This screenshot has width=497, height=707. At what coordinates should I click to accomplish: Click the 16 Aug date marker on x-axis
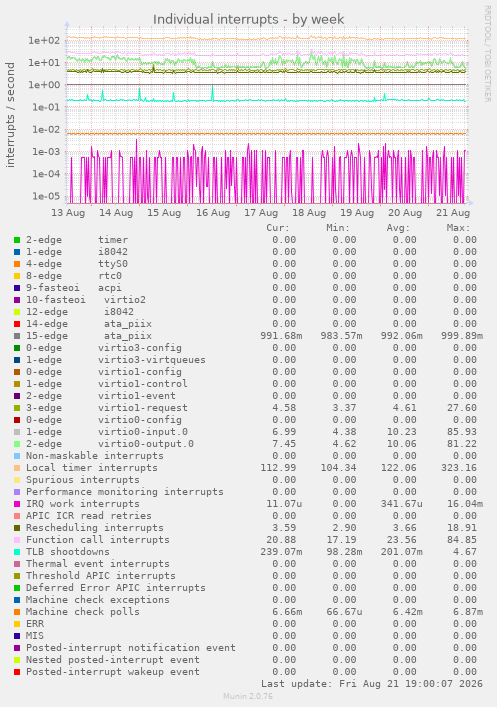pos(213,212)
